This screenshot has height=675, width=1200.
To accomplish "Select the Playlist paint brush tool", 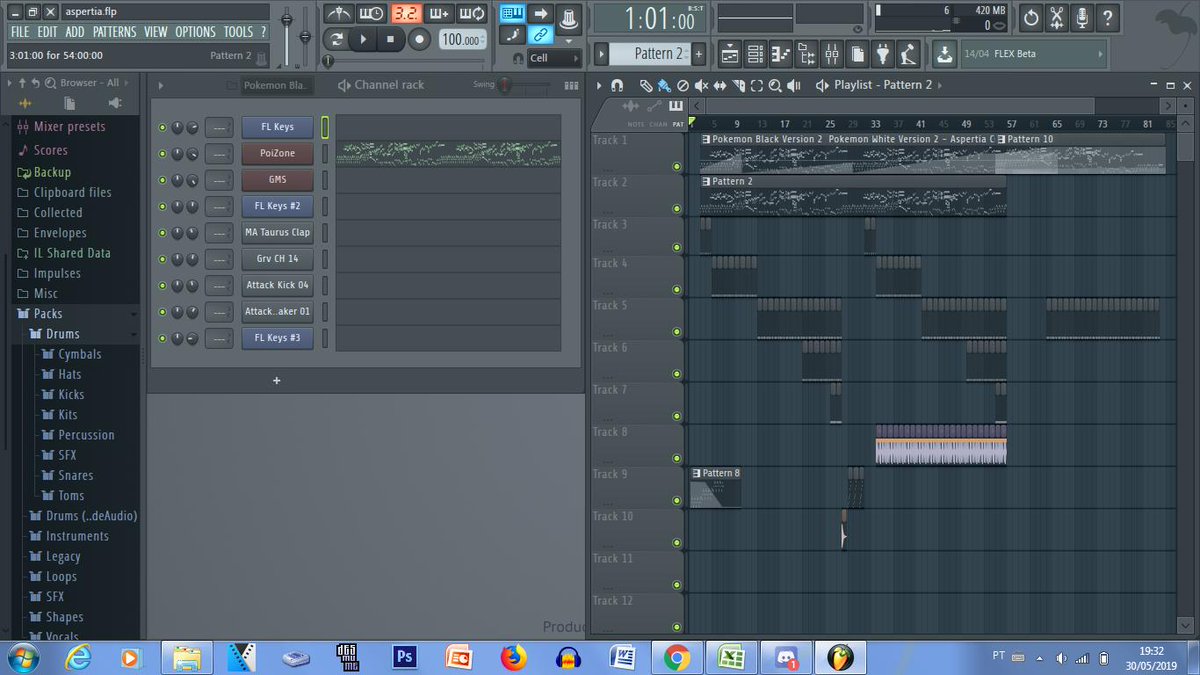I will coord(663,85).
